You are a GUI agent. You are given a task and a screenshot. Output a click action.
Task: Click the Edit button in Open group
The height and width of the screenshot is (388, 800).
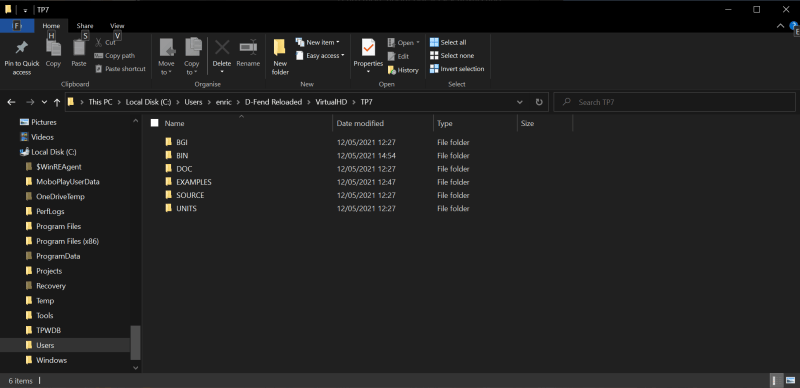398,57
